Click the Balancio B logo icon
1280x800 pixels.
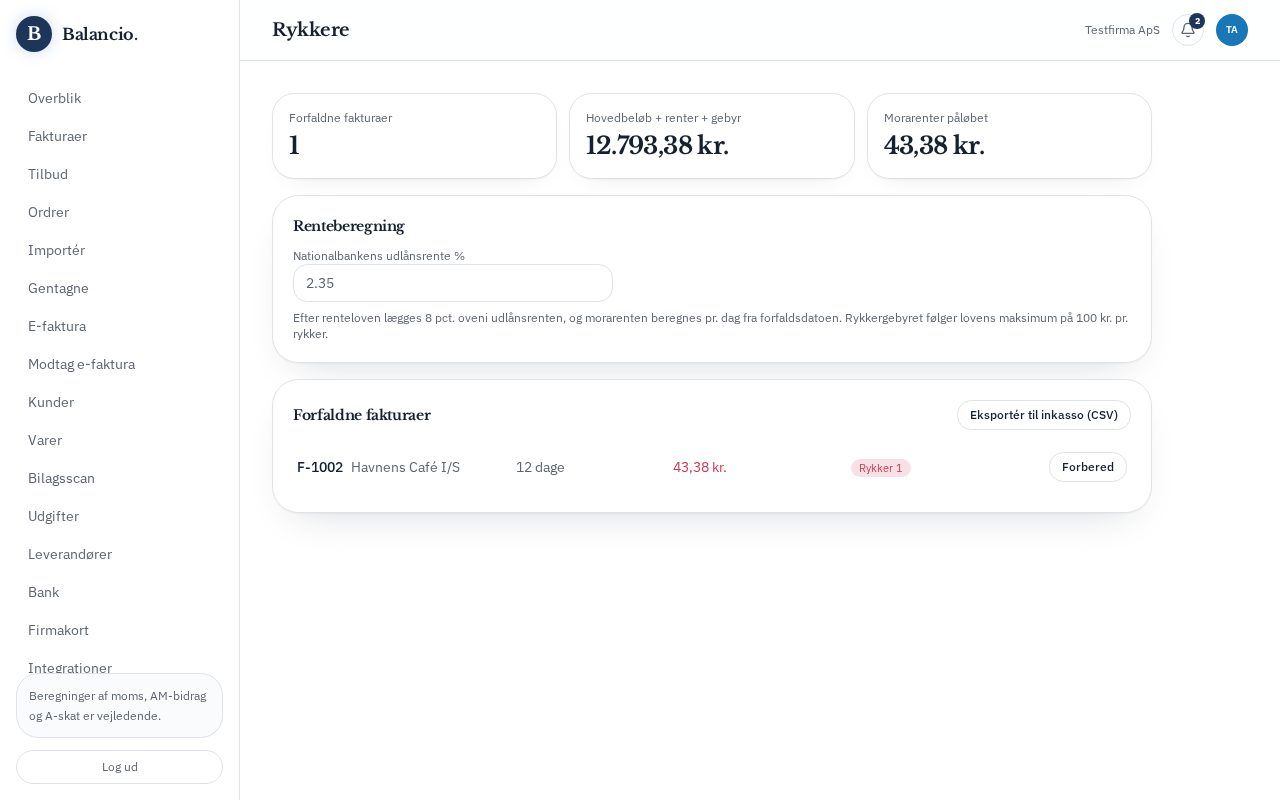point(34,34)
